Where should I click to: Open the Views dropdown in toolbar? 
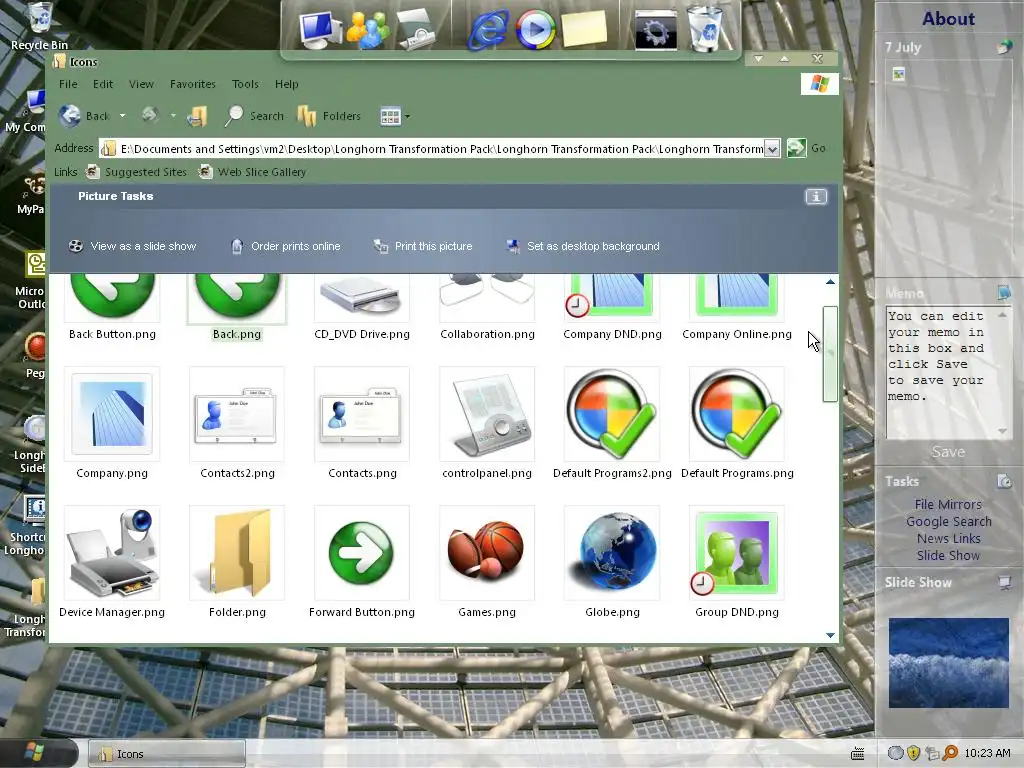[395, 116]
